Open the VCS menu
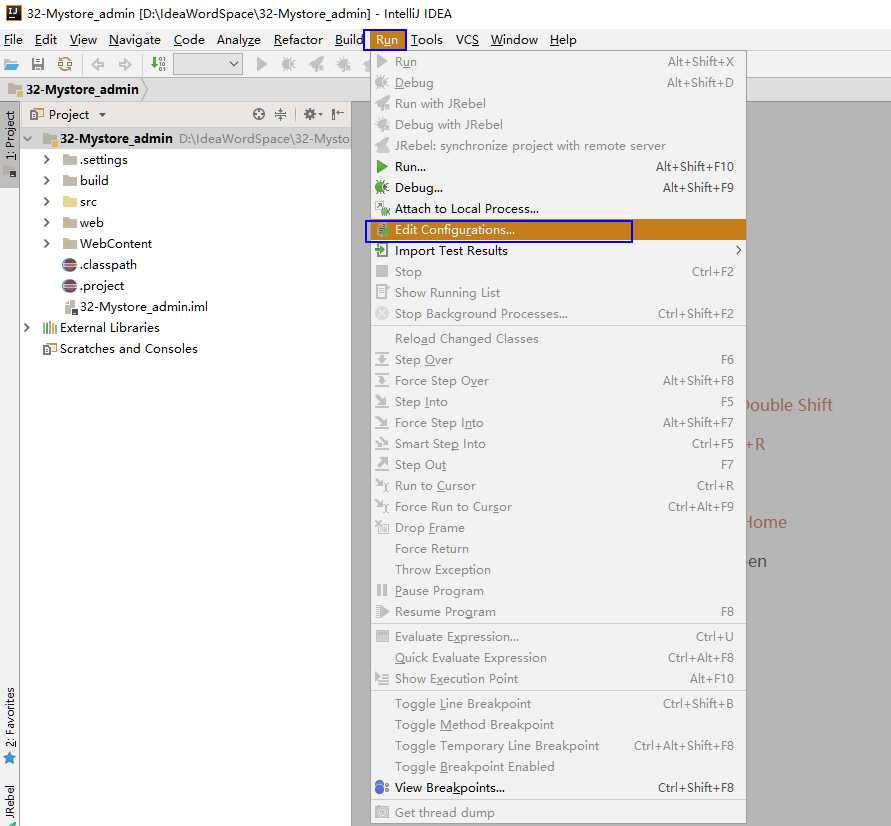The image size is (891, 826). click(x=467, y=40)
